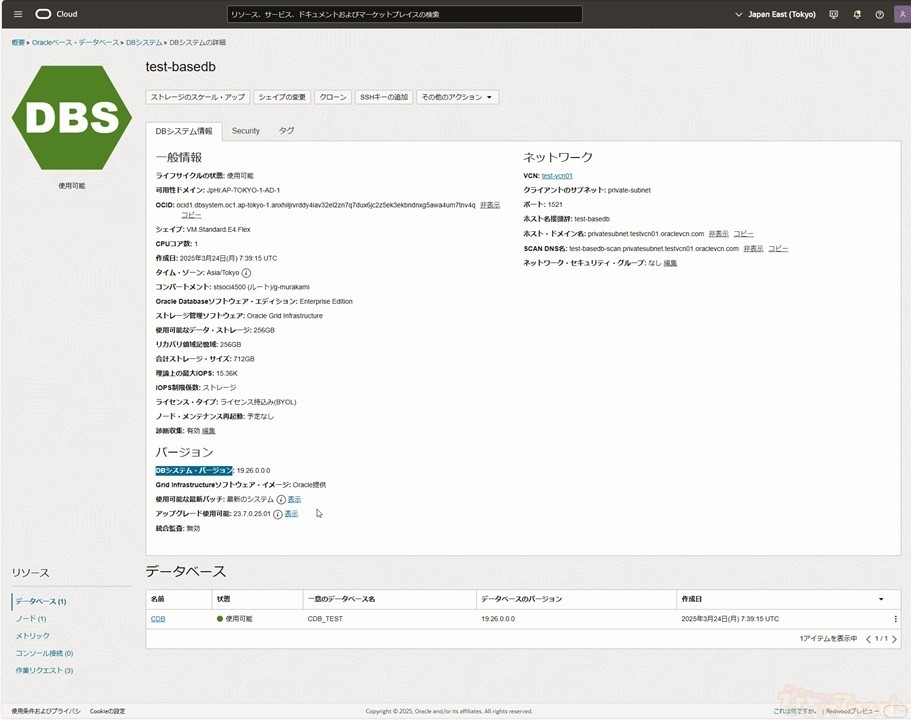Open Cookieの設定 footer link
Viewport: 911px width, 720px height.
point(107,711)
